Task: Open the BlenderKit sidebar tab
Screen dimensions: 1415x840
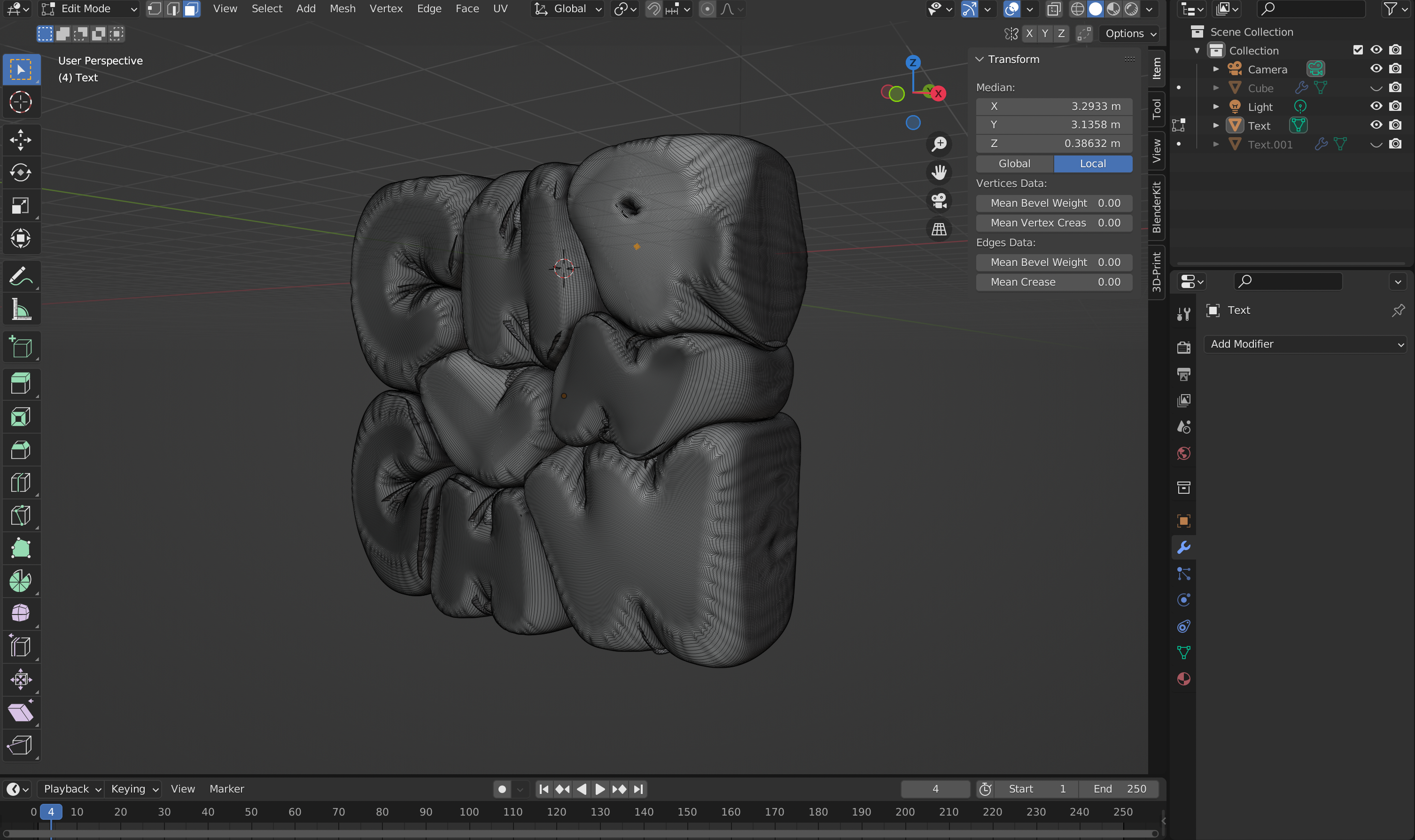Action: (x=1156, y=207)
